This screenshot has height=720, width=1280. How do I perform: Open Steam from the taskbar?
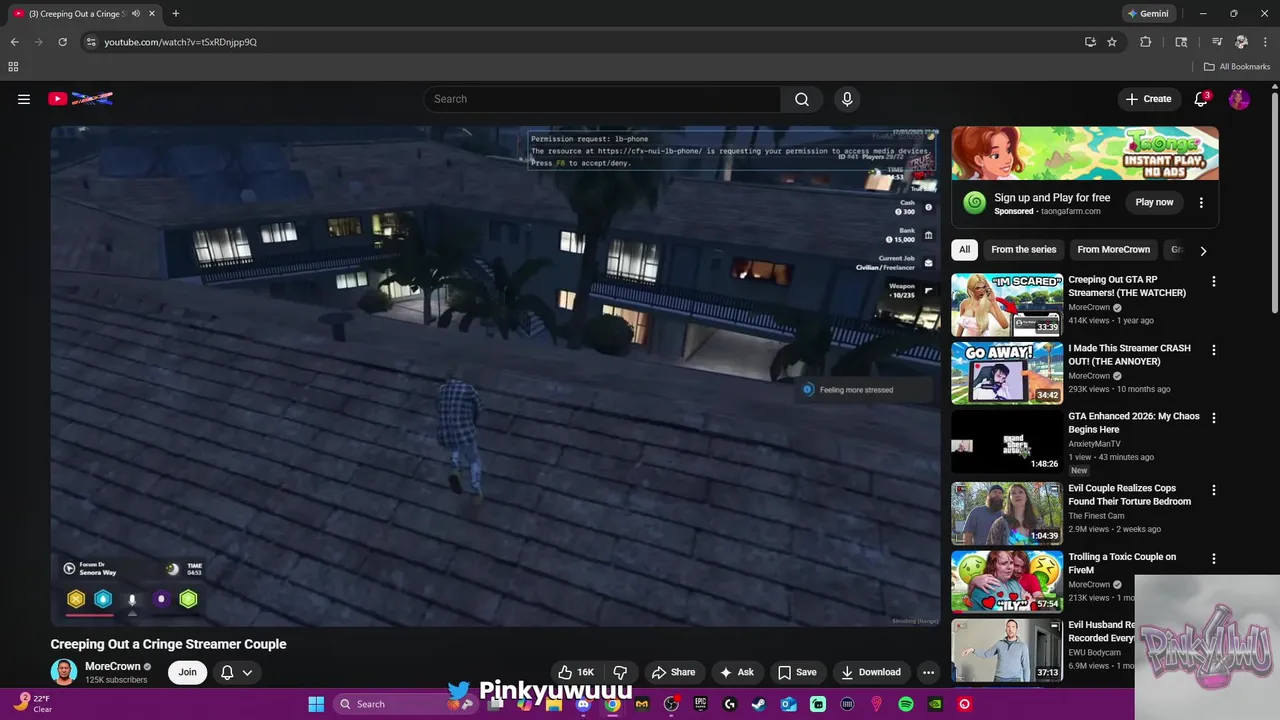[x=759, y=704]
